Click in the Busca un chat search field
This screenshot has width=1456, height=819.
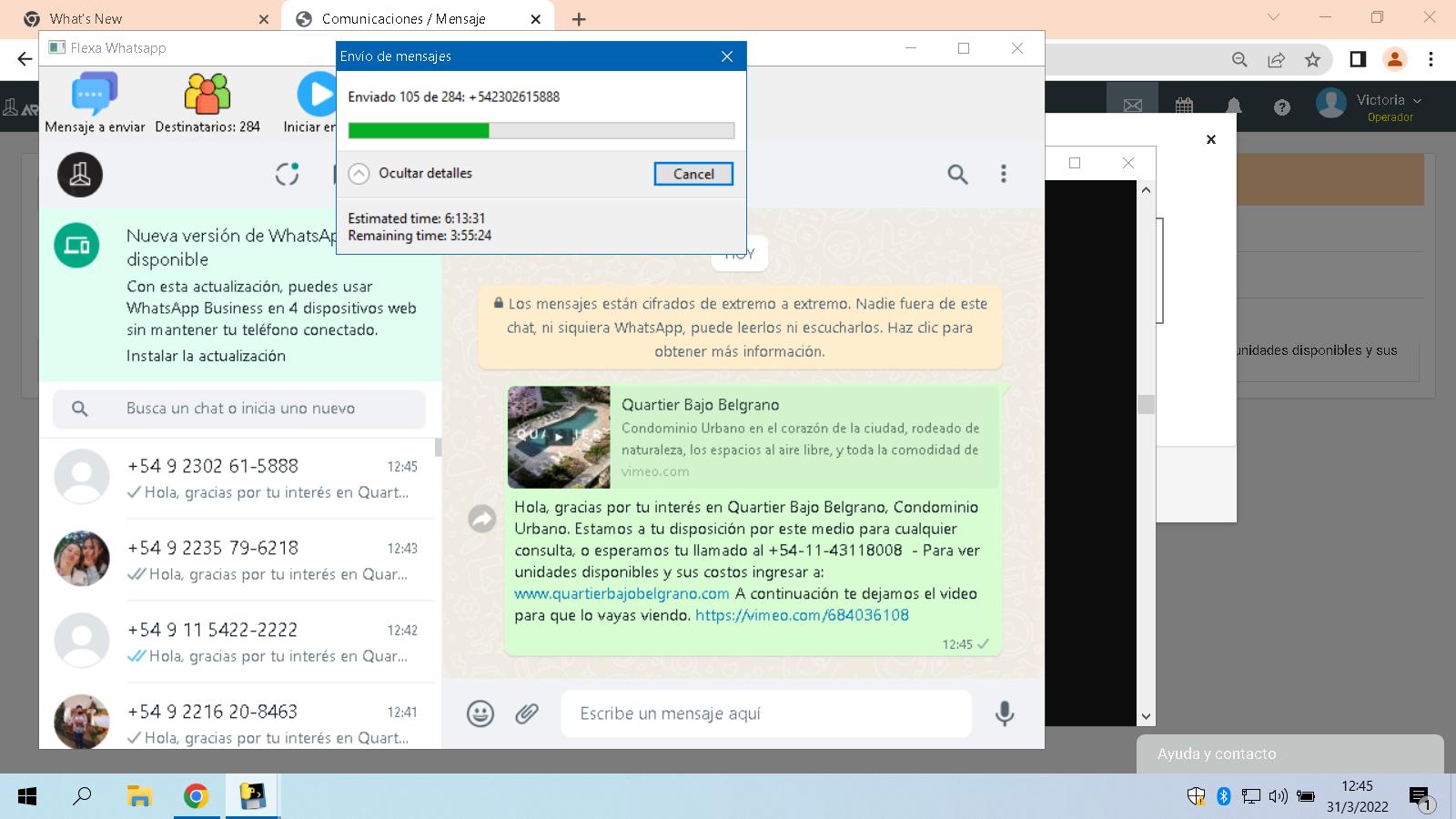(x=239, y=409)
